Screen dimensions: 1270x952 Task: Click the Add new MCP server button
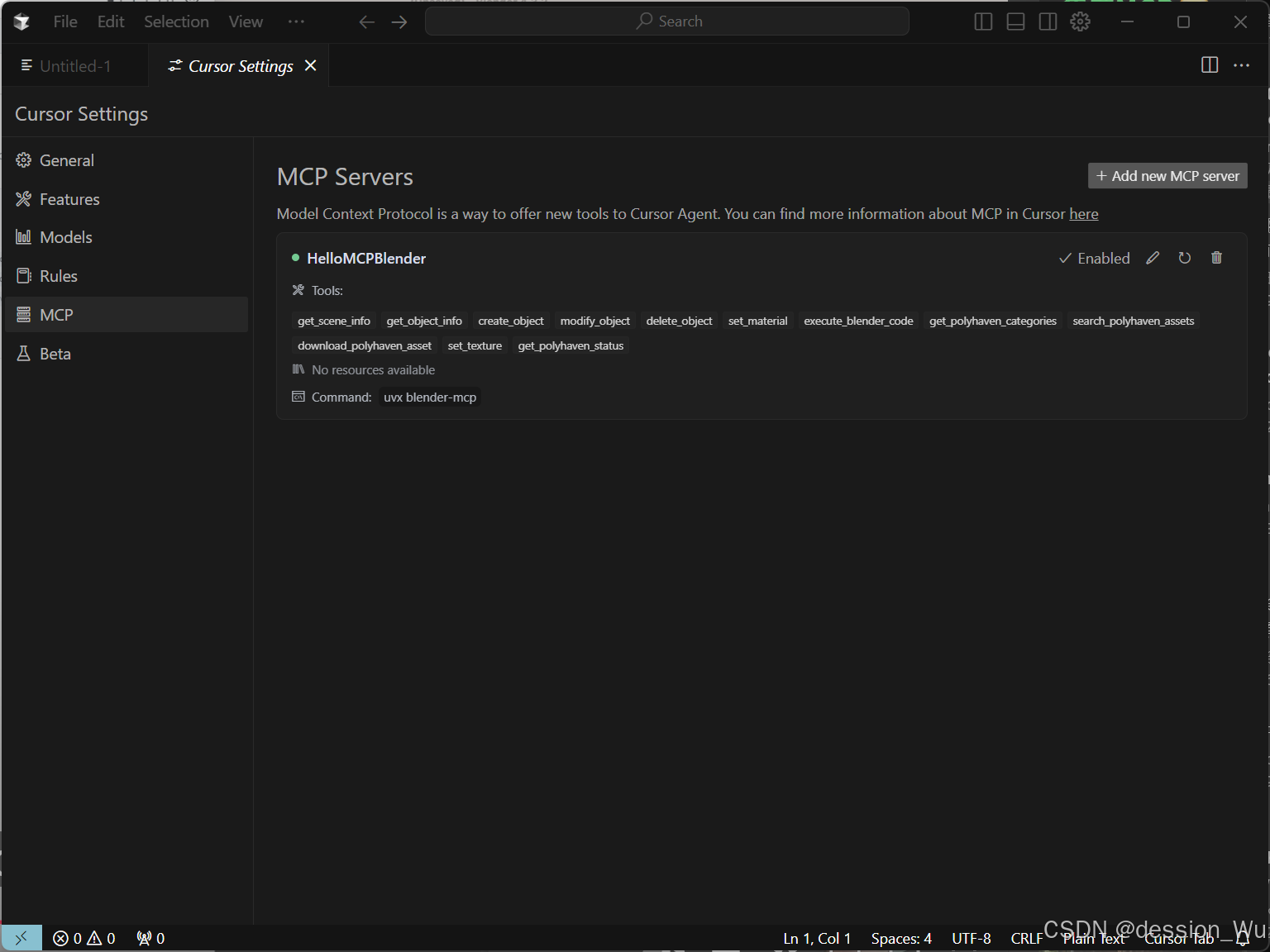[1167, 175]
